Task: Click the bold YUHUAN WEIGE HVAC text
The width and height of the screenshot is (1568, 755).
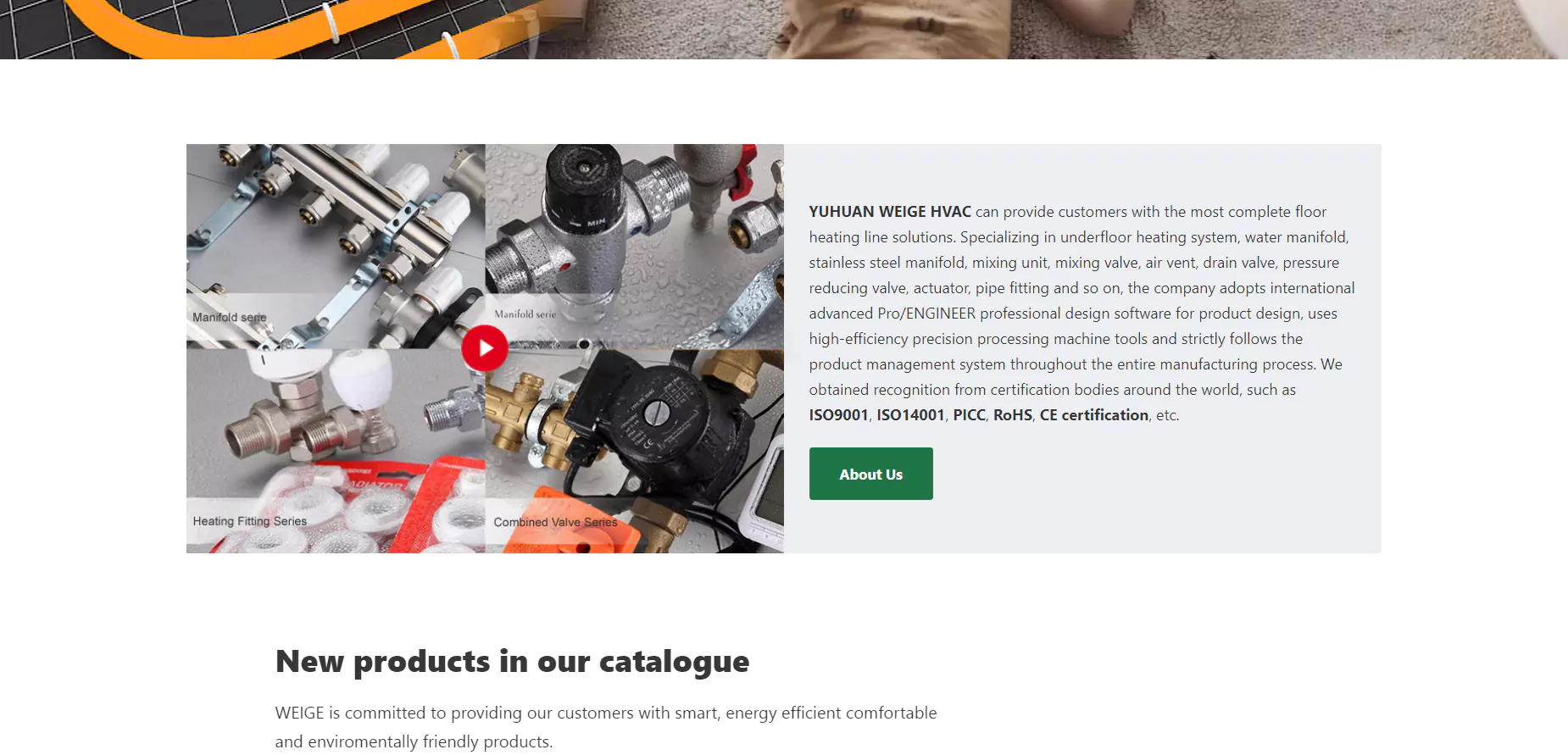Action: click(890, 212)
